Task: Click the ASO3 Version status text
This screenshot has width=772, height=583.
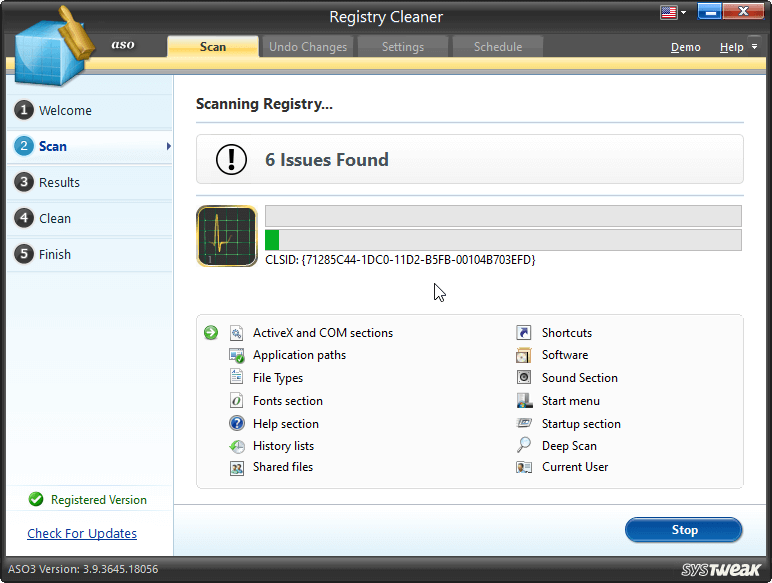Action: (83, 569)
